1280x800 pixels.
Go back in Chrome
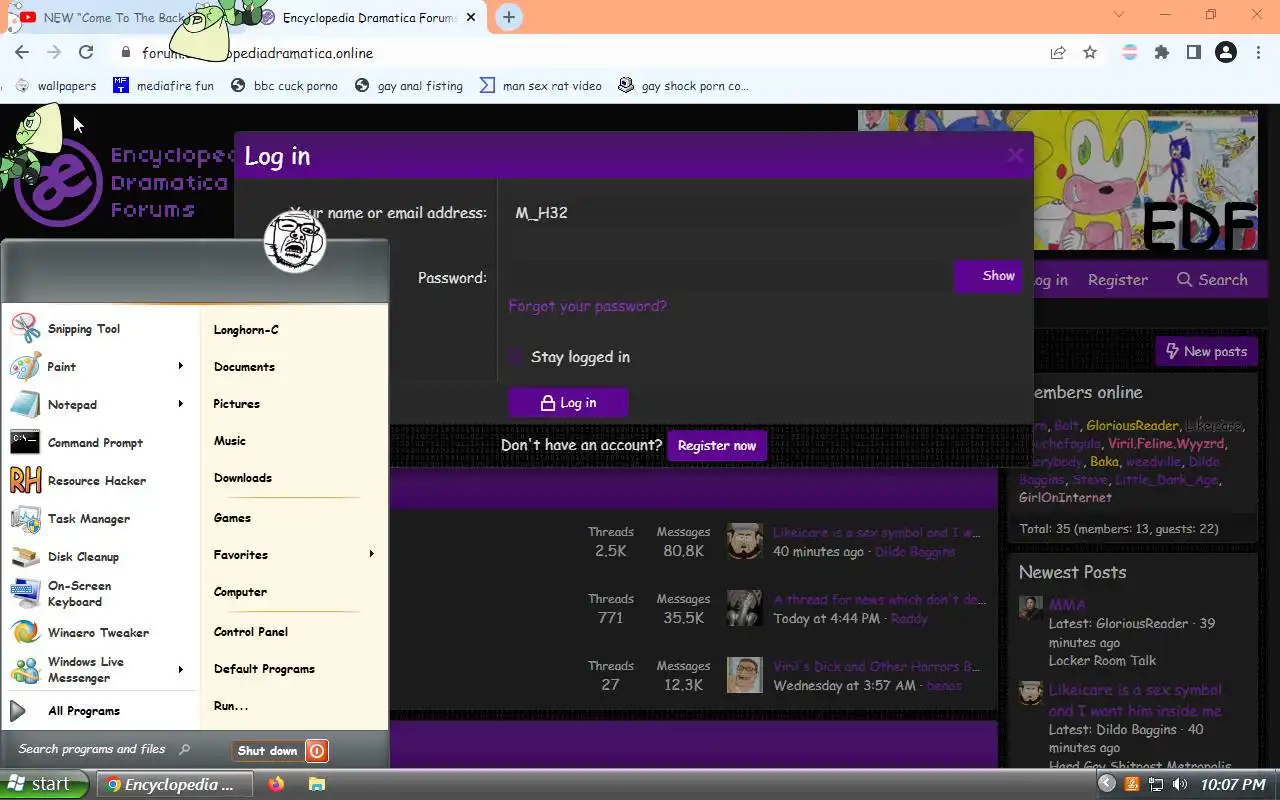pos(22,53)
